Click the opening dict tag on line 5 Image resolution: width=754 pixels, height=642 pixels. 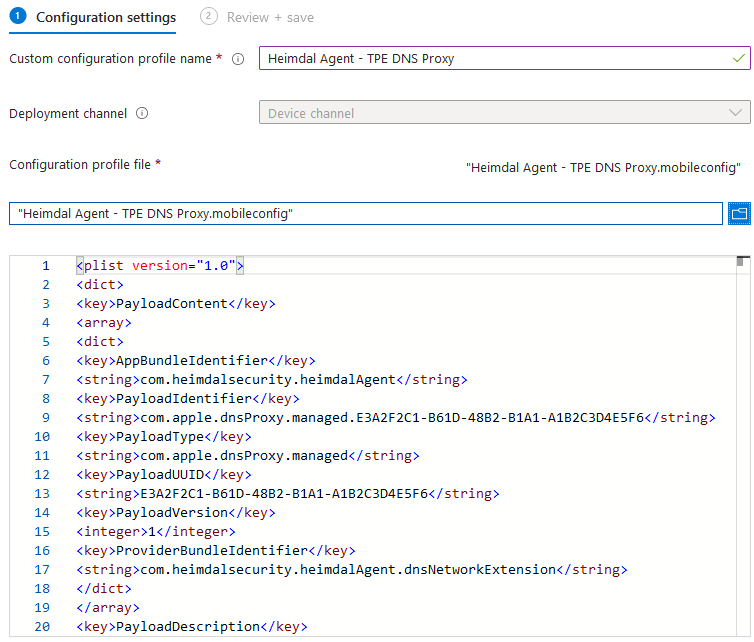coord(100,341)
